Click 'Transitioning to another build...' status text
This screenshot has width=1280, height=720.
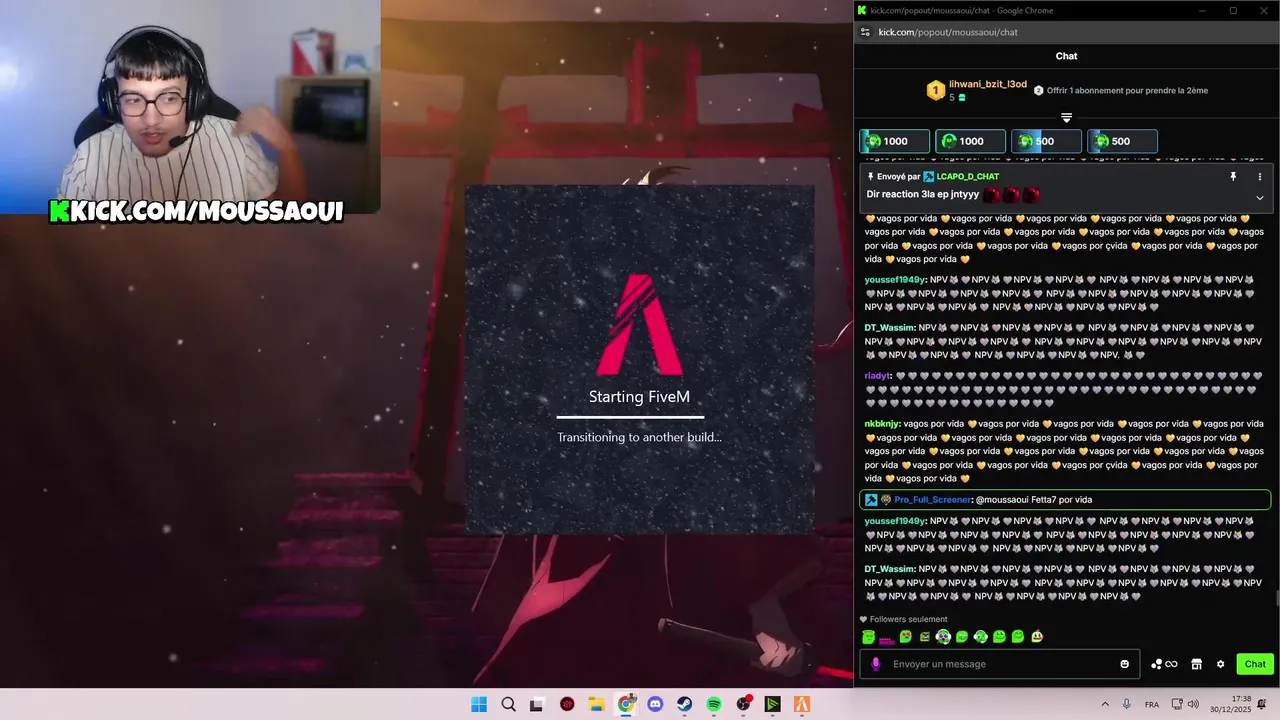pos(639,437)
